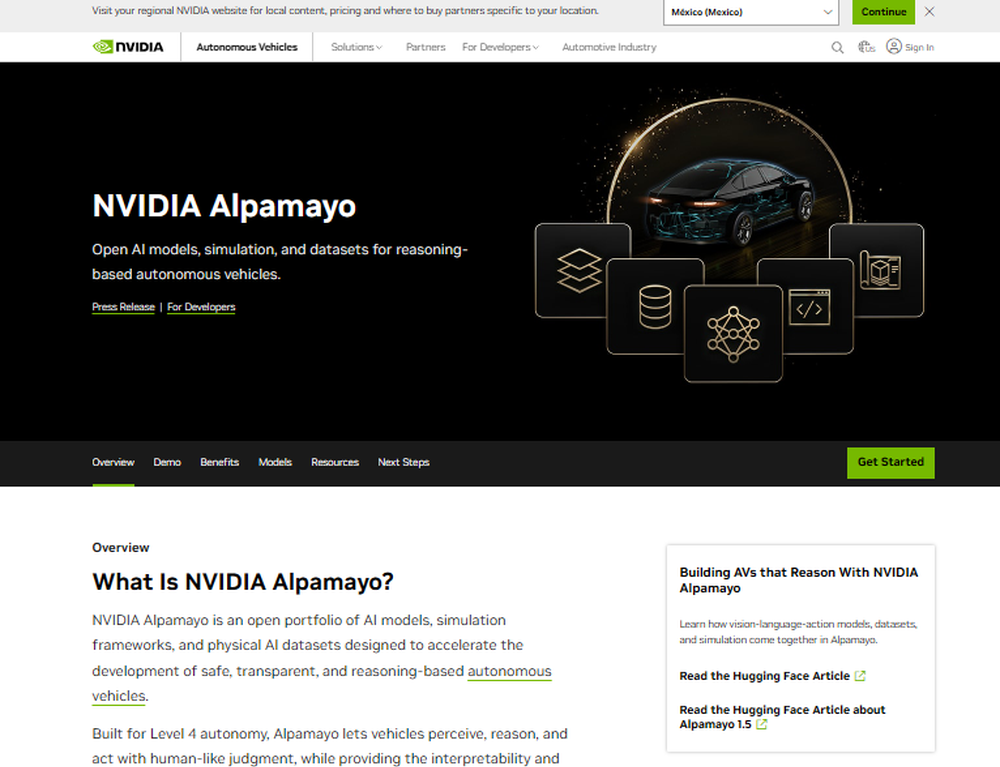
Task: Select the Benefits tab
Action: coord(219,462)
